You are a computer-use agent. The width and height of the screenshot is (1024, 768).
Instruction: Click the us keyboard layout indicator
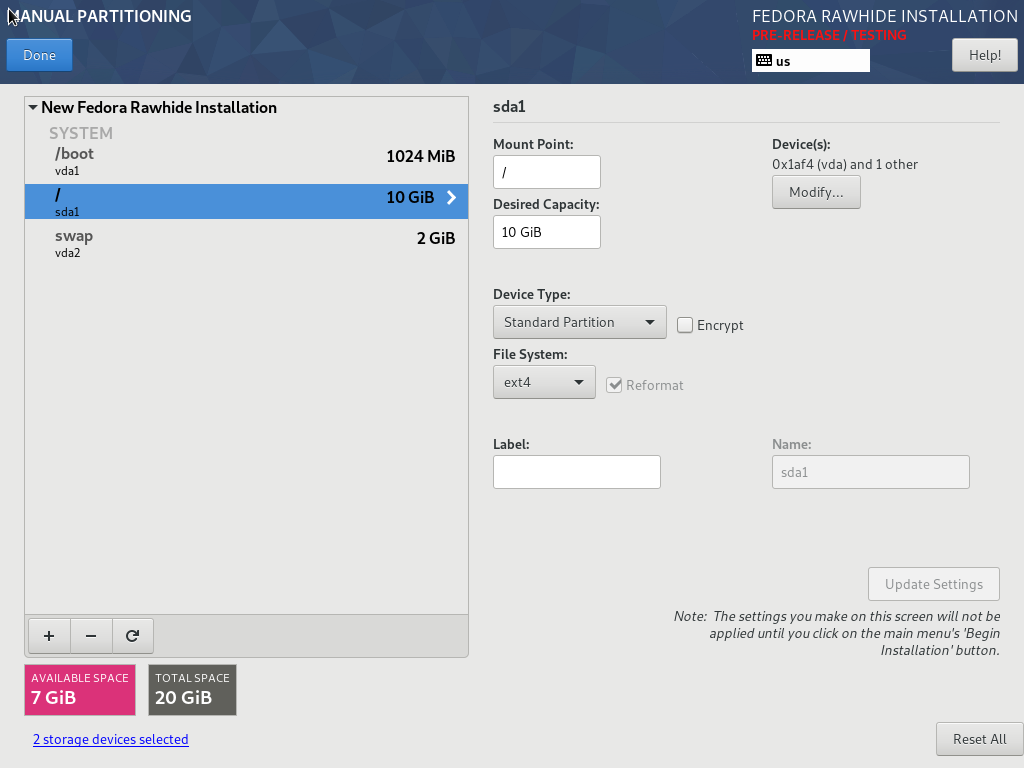810,61
